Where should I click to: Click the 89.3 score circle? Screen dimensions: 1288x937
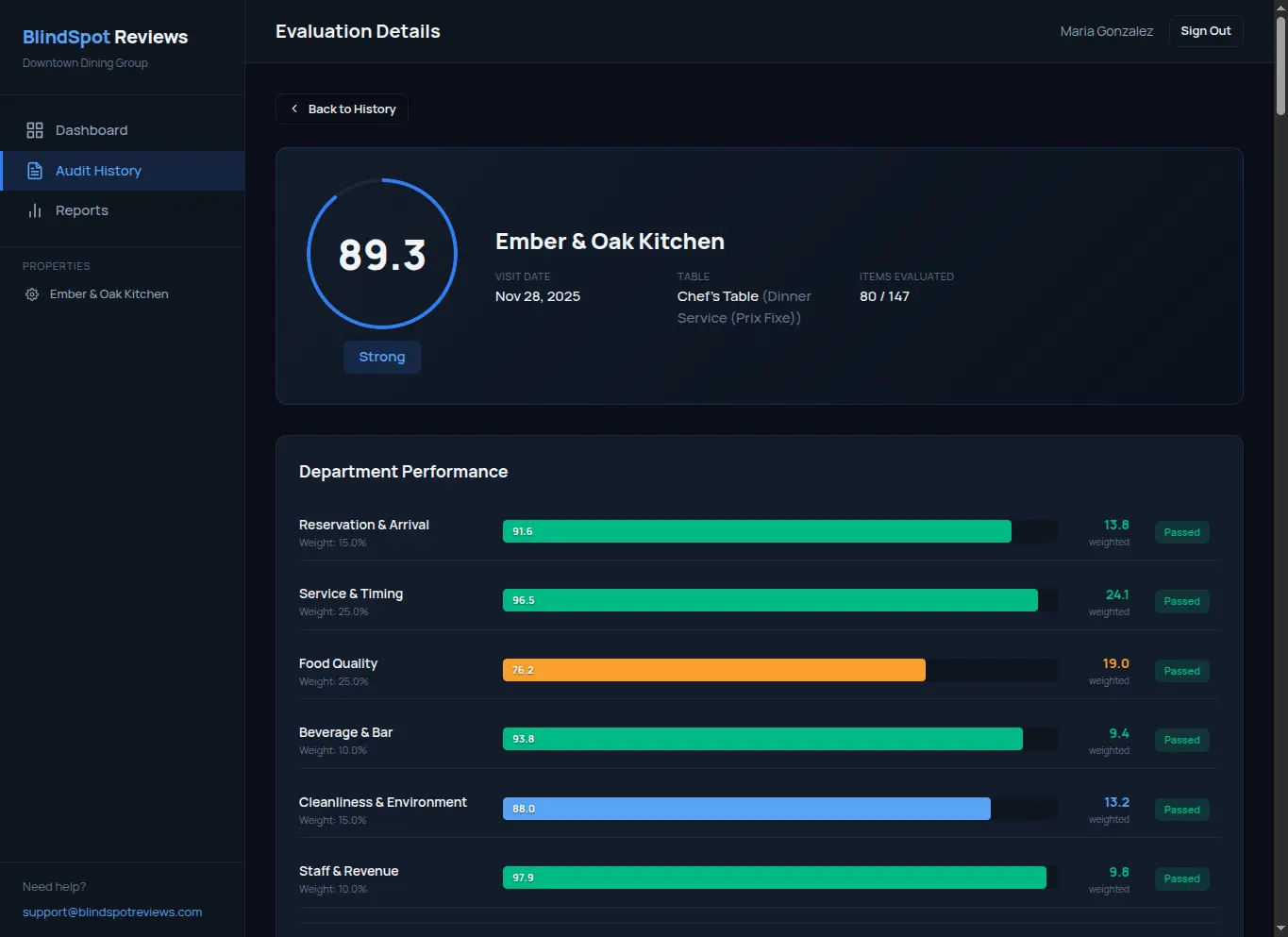381,254
